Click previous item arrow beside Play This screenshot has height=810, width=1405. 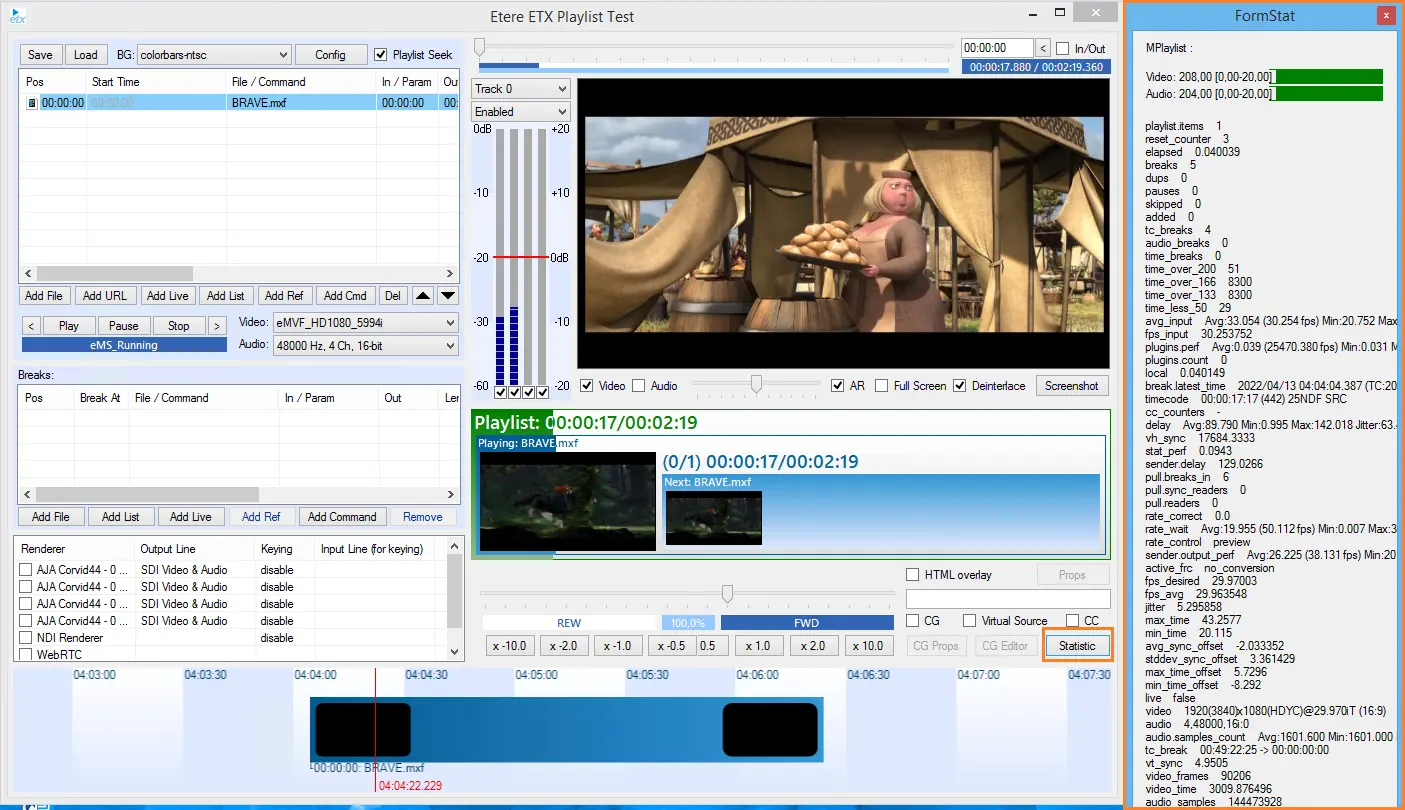point(31,325)
